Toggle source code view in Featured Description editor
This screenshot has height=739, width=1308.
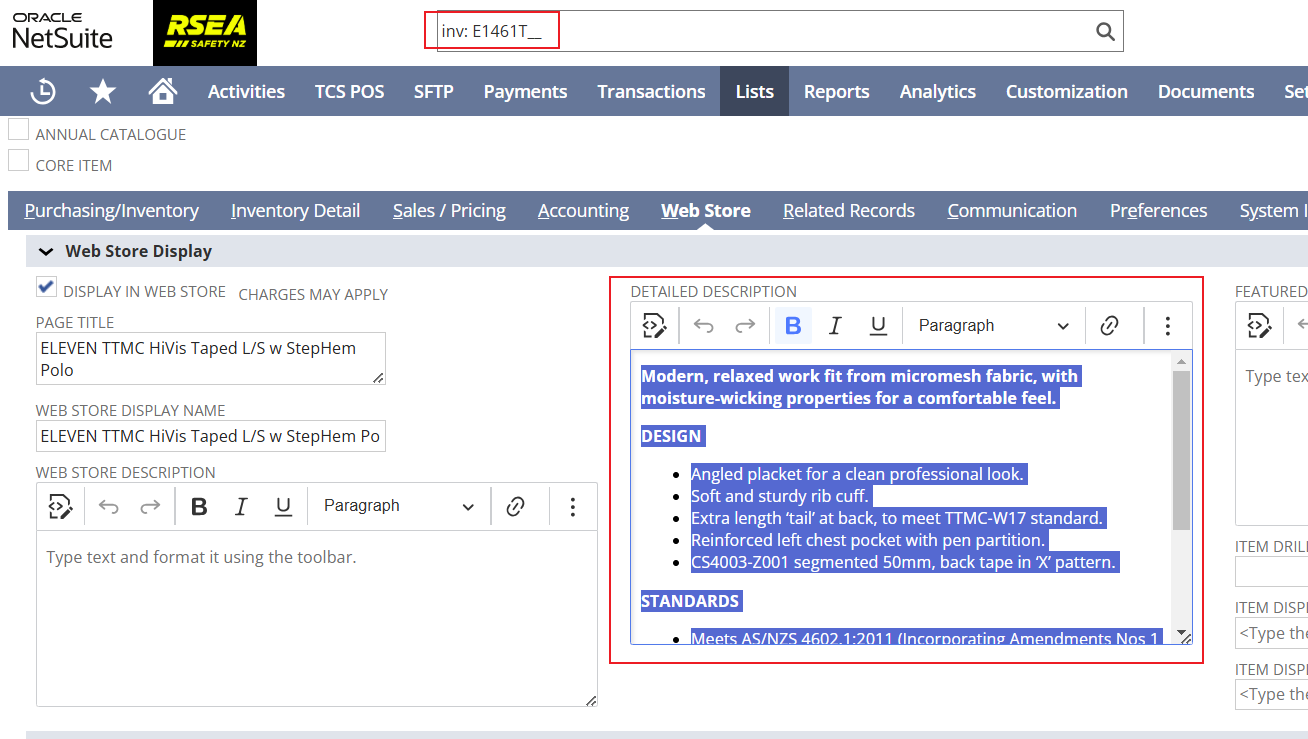tap(1259, 325)
